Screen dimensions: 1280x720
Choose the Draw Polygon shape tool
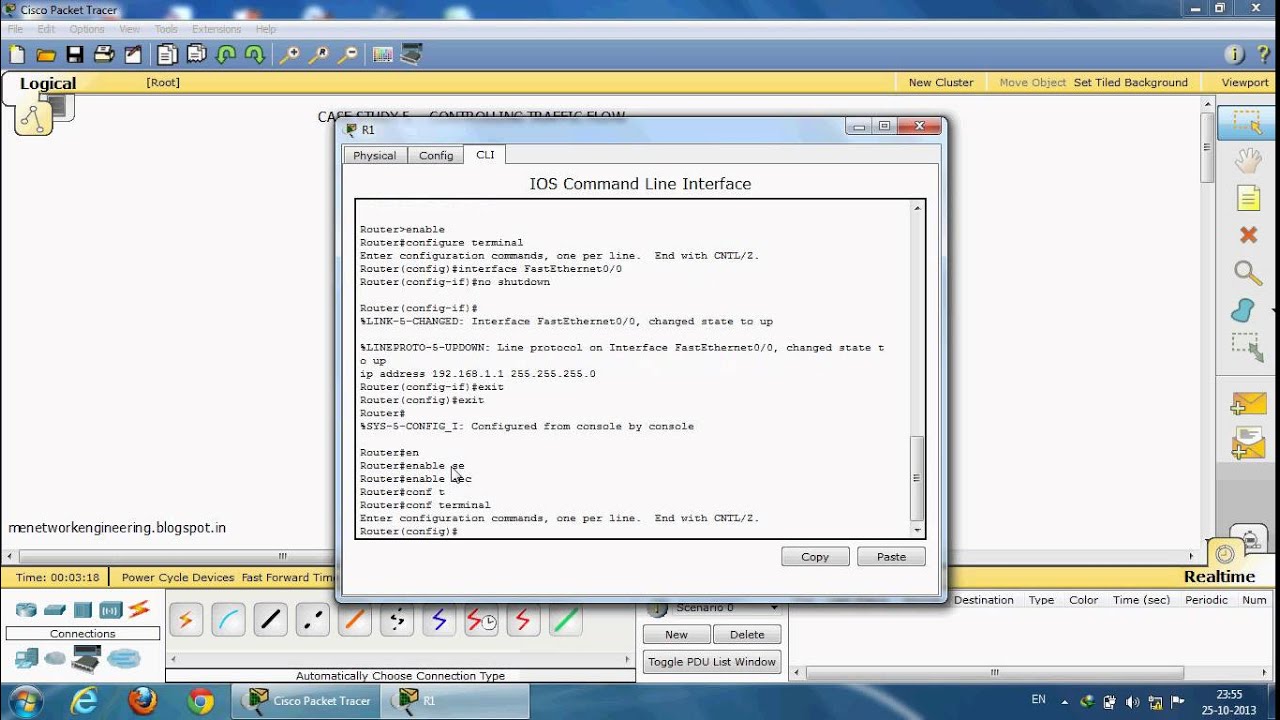[1243, 310]
